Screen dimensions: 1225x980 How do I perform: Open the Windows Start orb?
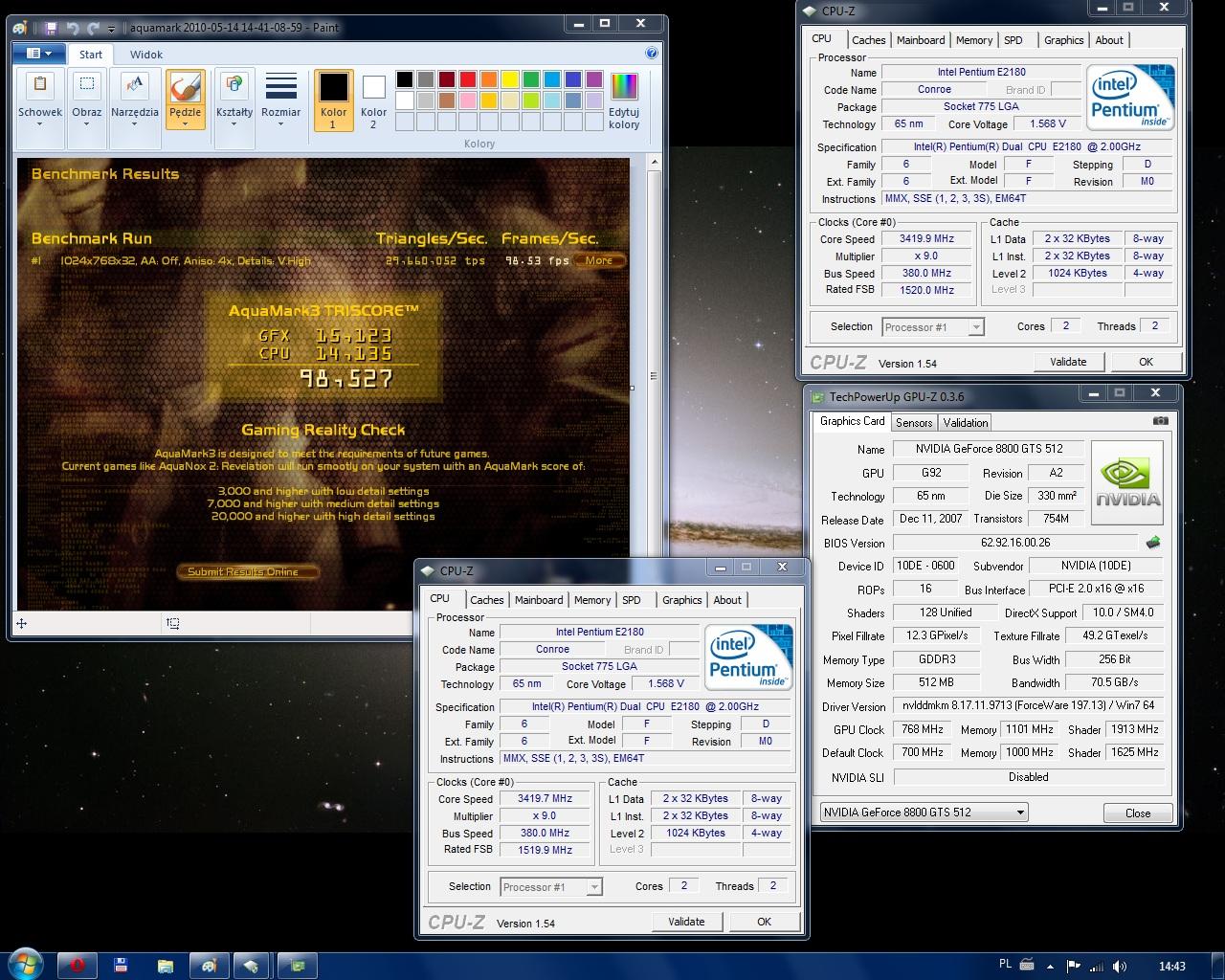pyautogui.click(x=26, y=964)
